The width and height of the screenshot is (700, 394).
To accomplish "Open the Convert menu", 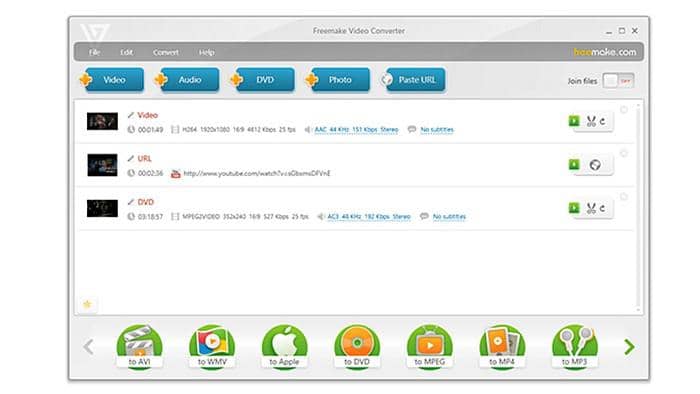I will click(x=166, y=52).
